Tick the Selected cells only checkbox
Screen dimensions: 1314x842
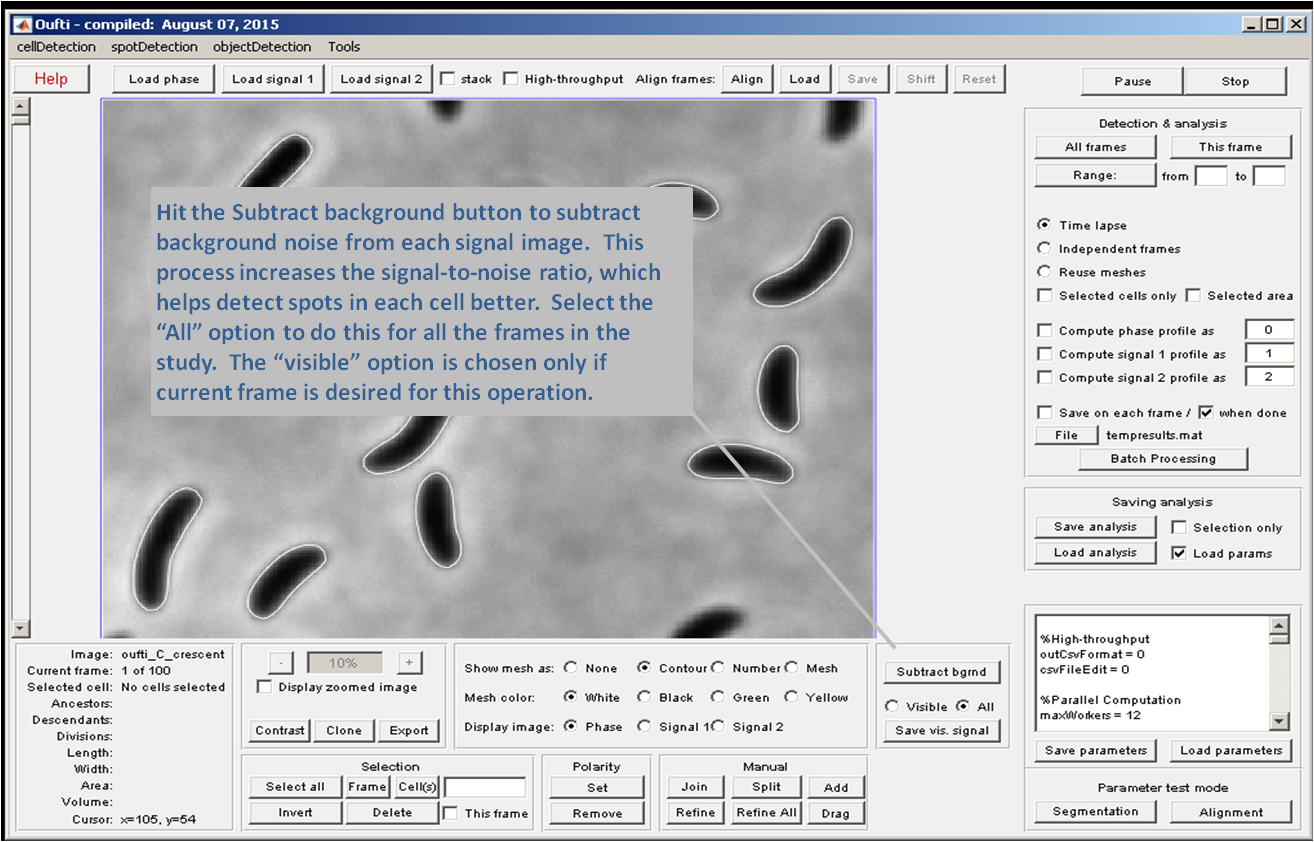click(1045, 295)
